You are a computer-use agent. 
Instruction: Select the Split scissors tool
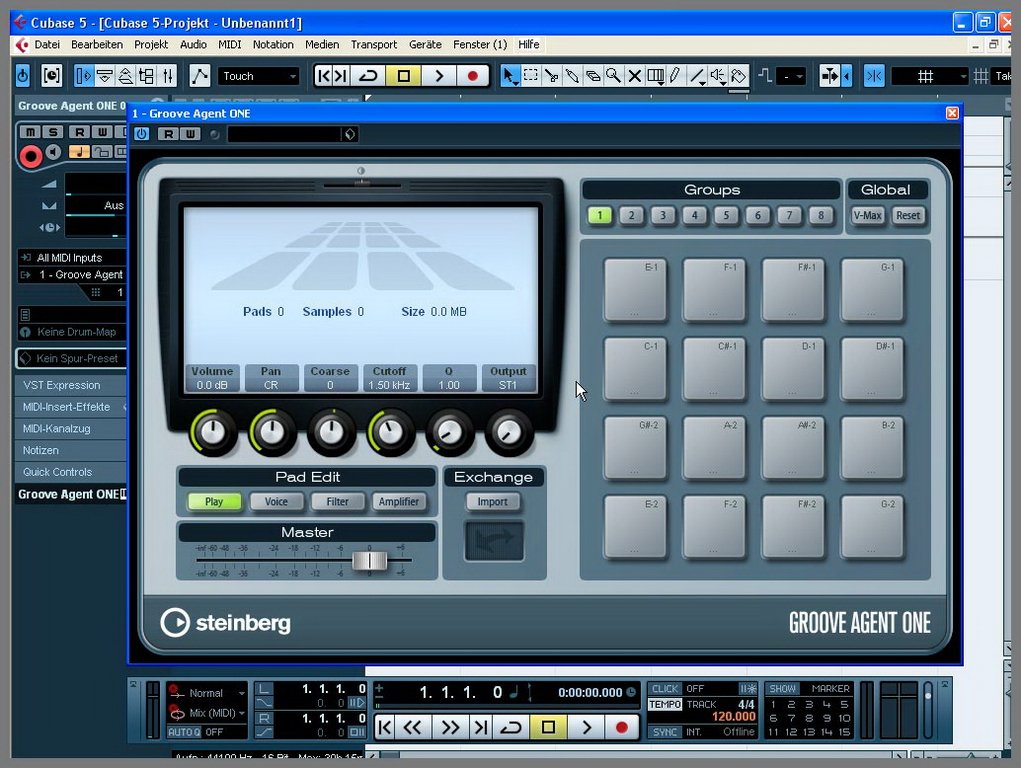point(552,76)
